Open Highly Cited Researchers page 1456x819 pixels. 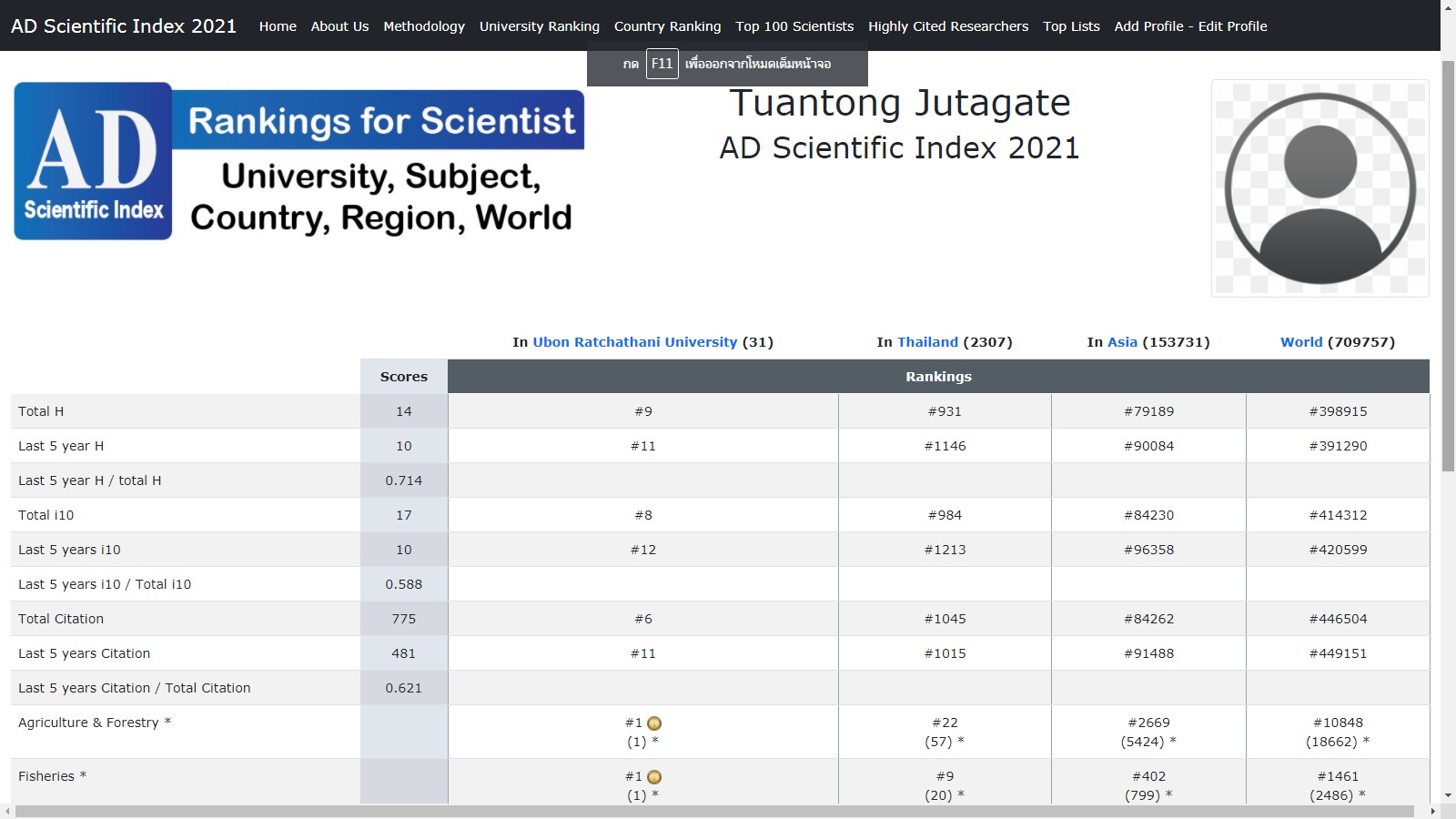948,26
